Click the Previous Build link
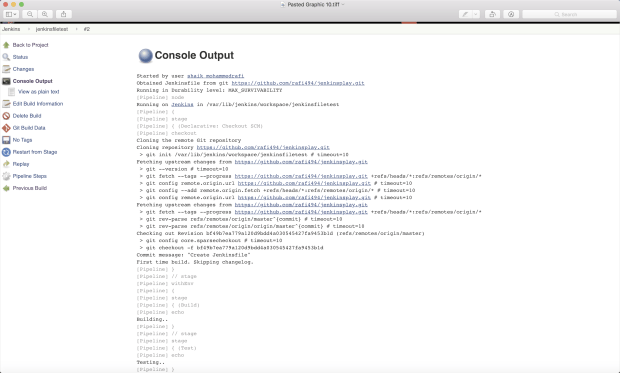 tap(30, 188)
